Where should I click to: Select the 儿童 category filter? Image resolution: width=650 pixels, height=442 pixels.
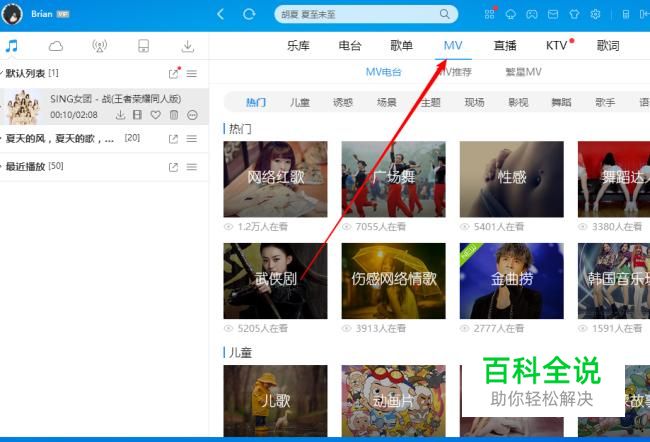coord(299,102)
